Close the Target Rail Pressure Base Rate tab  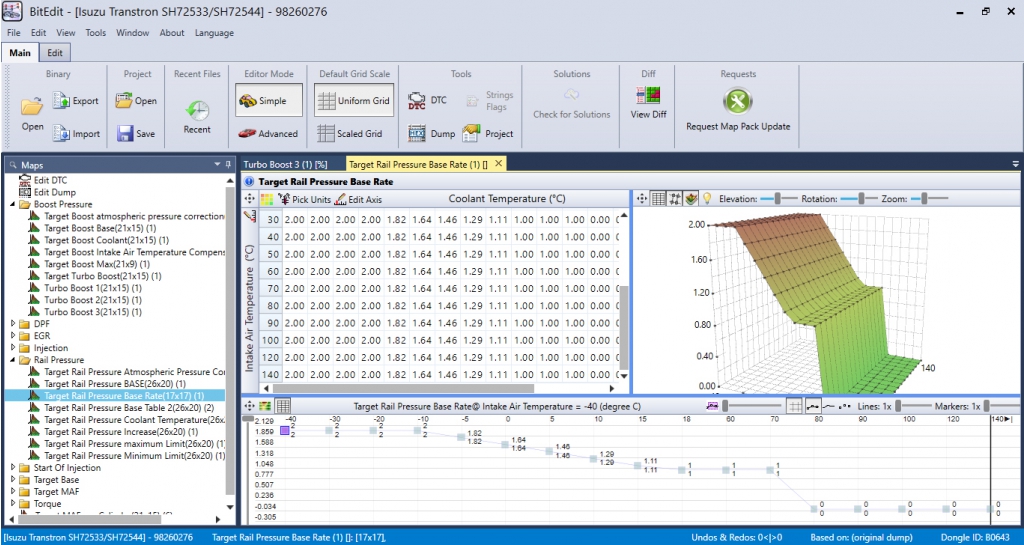(x=498, y=164)
